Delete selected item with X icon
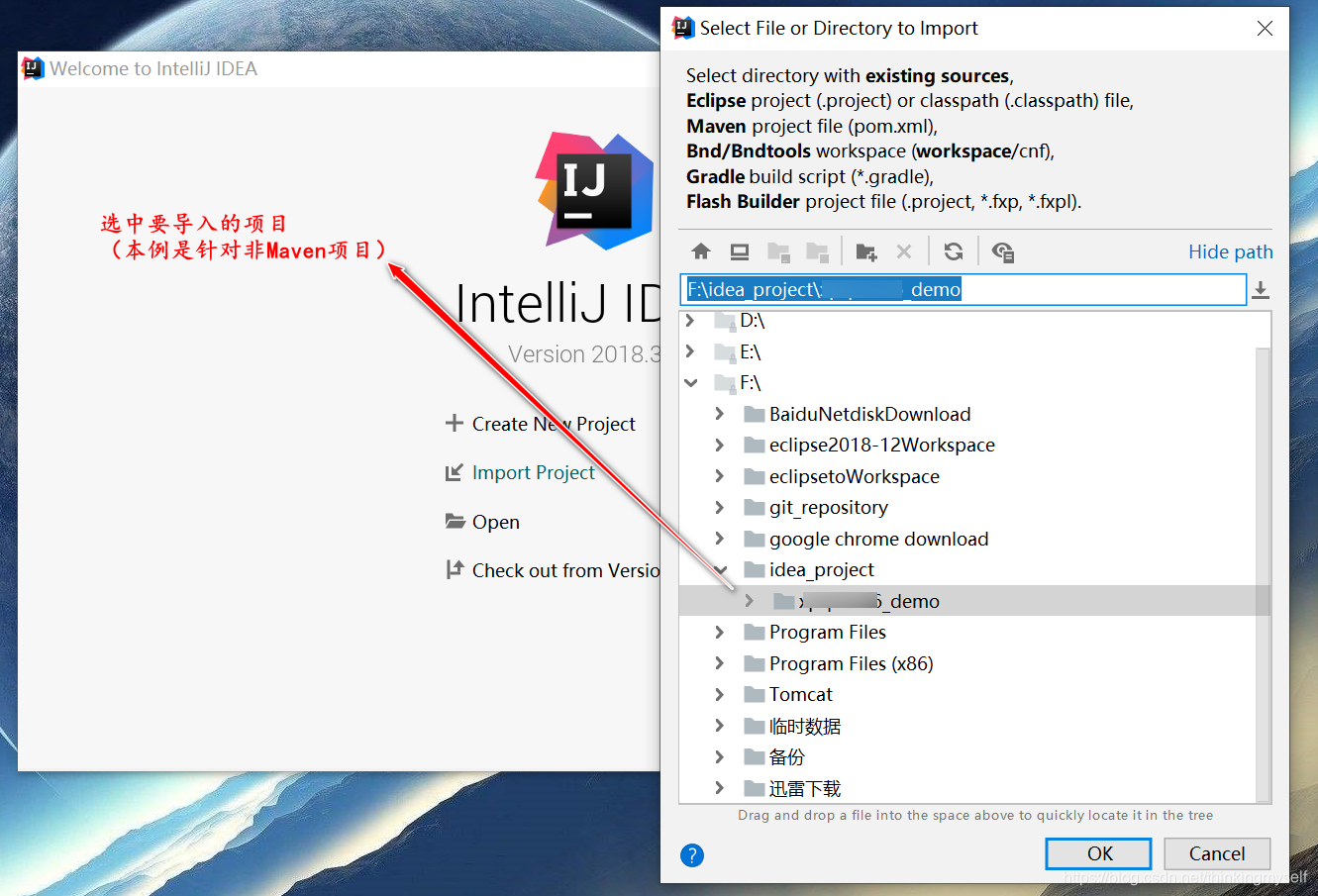 coord(904,251)
